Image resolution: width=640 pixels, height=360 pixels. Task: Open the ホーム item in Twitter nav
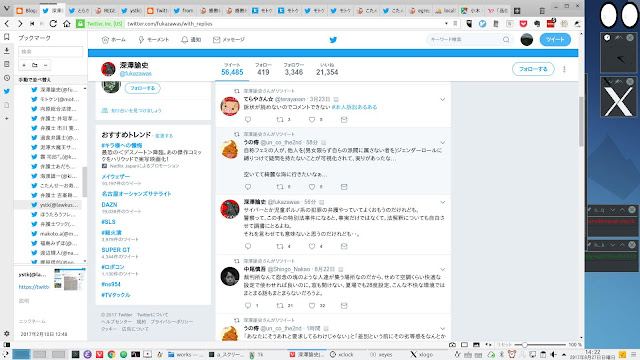point(113,40)
